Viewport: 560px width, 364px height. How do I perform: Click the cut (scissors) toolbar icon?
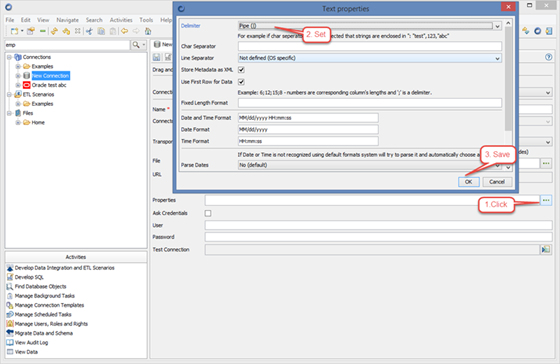89,31
